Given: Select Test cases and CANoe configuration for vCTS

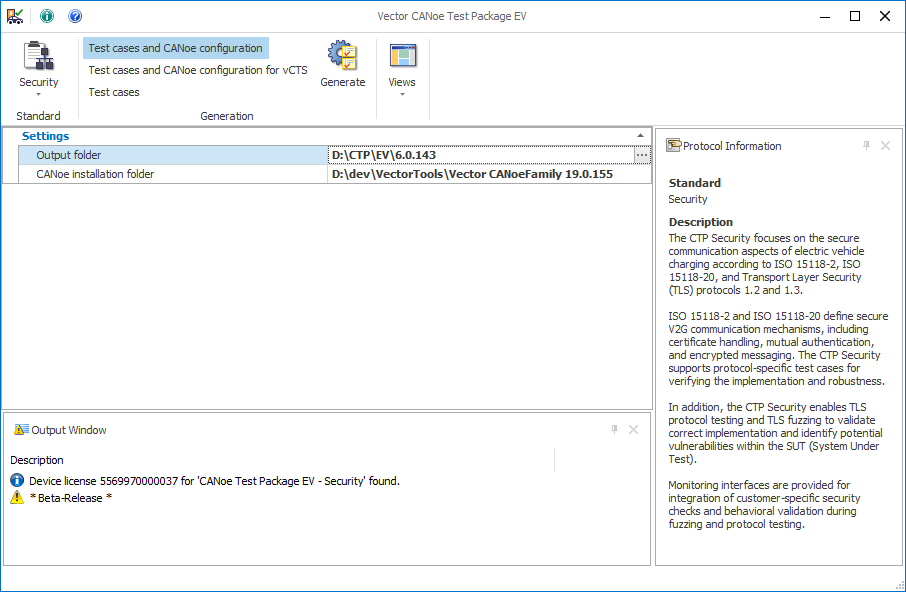Looking at the screenshot, I should pos(198,70).
